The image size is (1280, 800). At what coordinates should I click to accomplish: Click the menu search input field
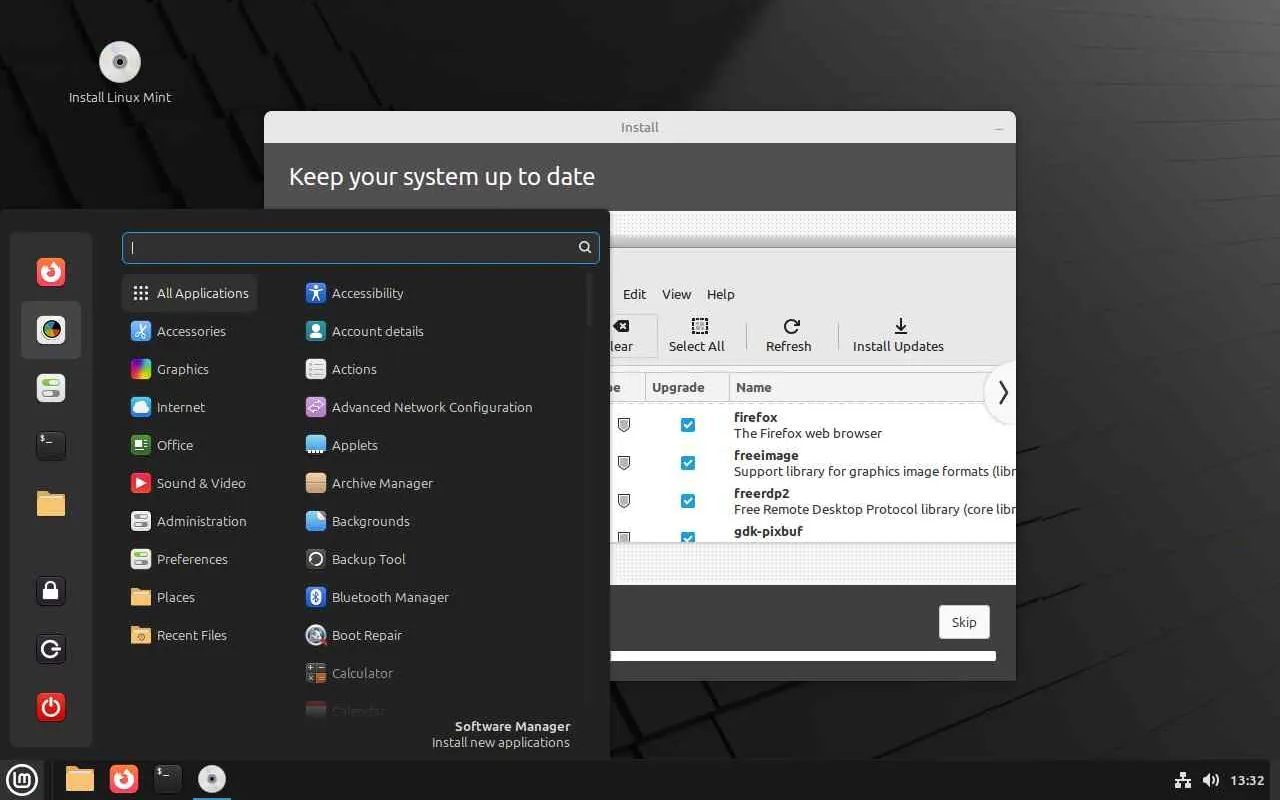(361, 248)
